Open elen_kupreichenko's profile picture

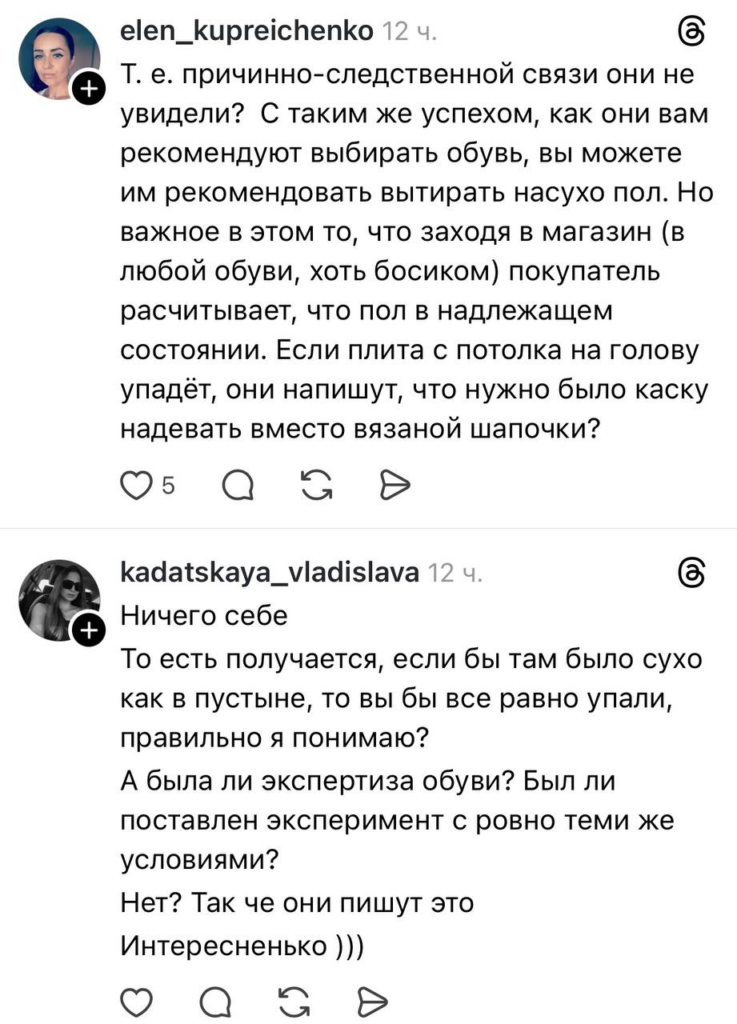pyautogui.click(x=58, y=59)
